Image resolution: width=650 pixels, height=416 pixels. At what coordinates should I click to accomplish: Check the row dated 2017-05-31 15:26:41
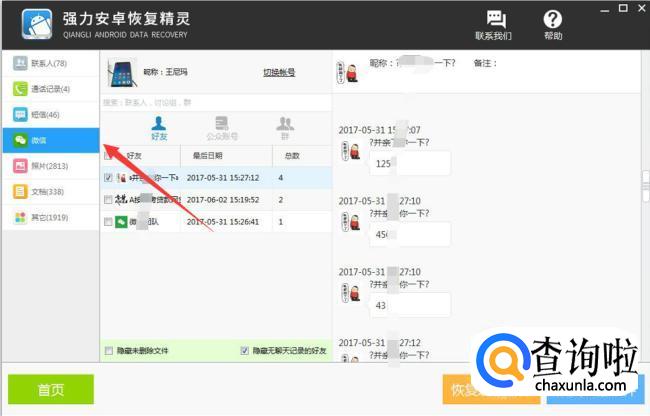pos(108,222)
